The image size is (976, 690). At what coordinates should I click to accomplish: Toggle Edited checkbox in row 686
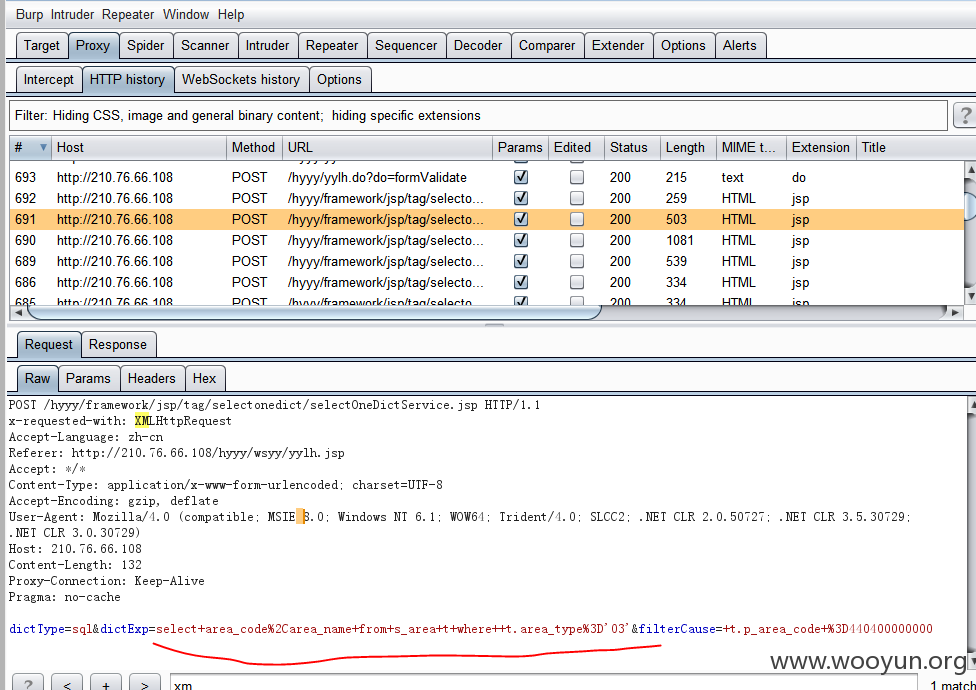click(x=577, y=282)
